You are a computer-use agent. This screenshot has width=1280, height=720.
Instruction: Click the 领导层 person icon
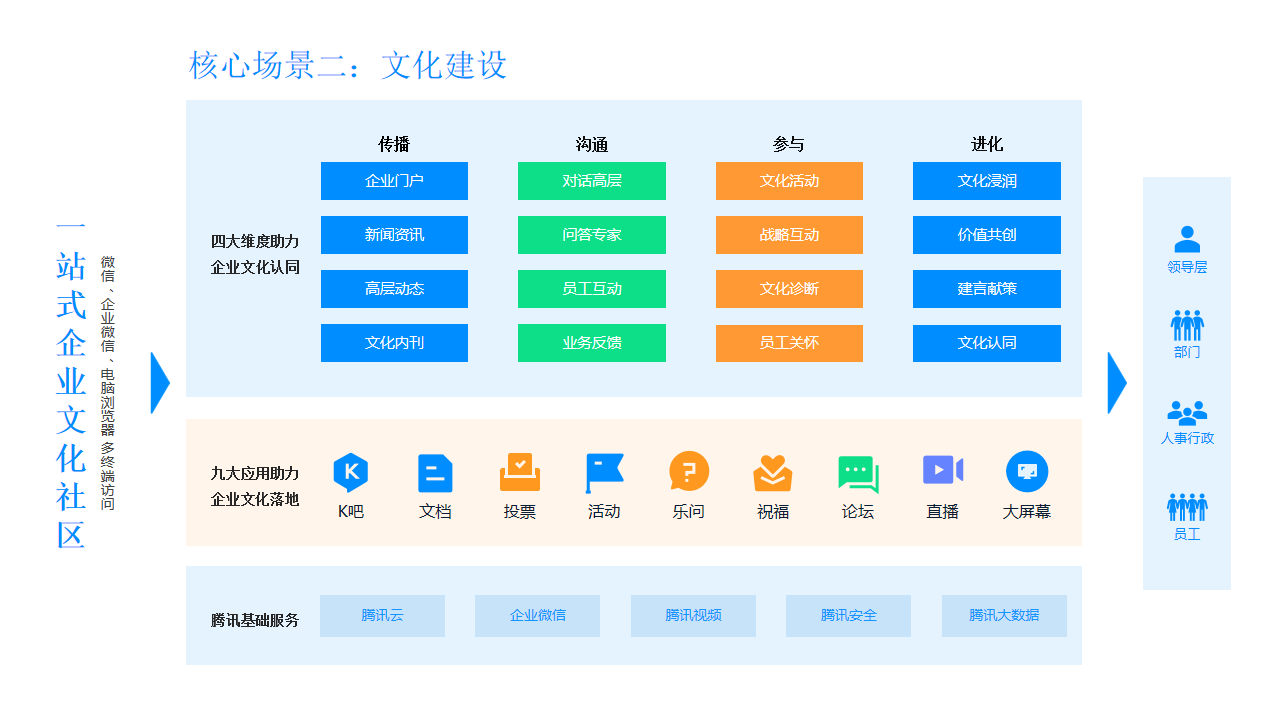(x=1187, y=239)
